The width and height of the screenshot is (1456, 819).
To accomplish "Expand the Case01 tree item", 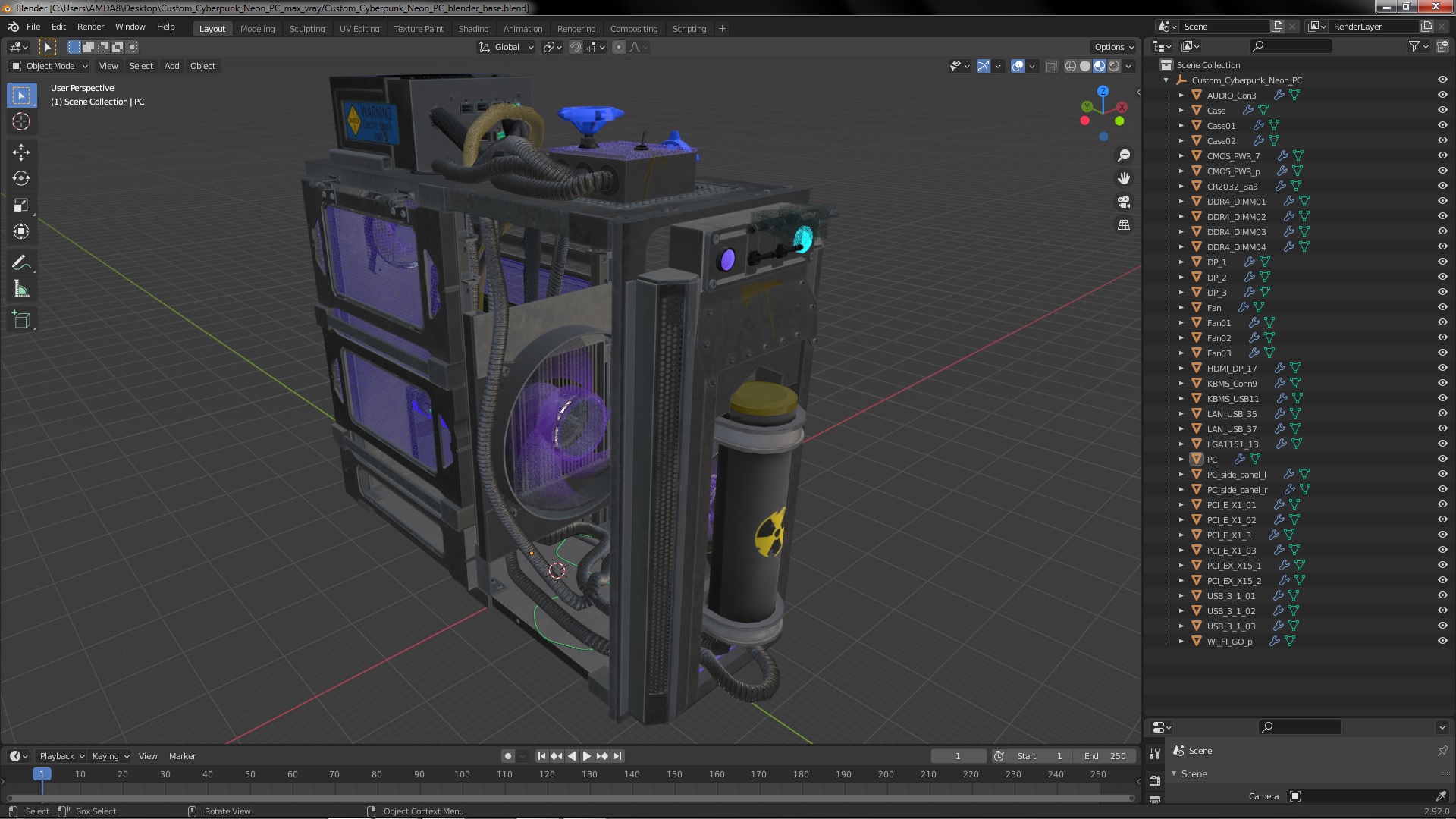I will [x=1181, y=126].
